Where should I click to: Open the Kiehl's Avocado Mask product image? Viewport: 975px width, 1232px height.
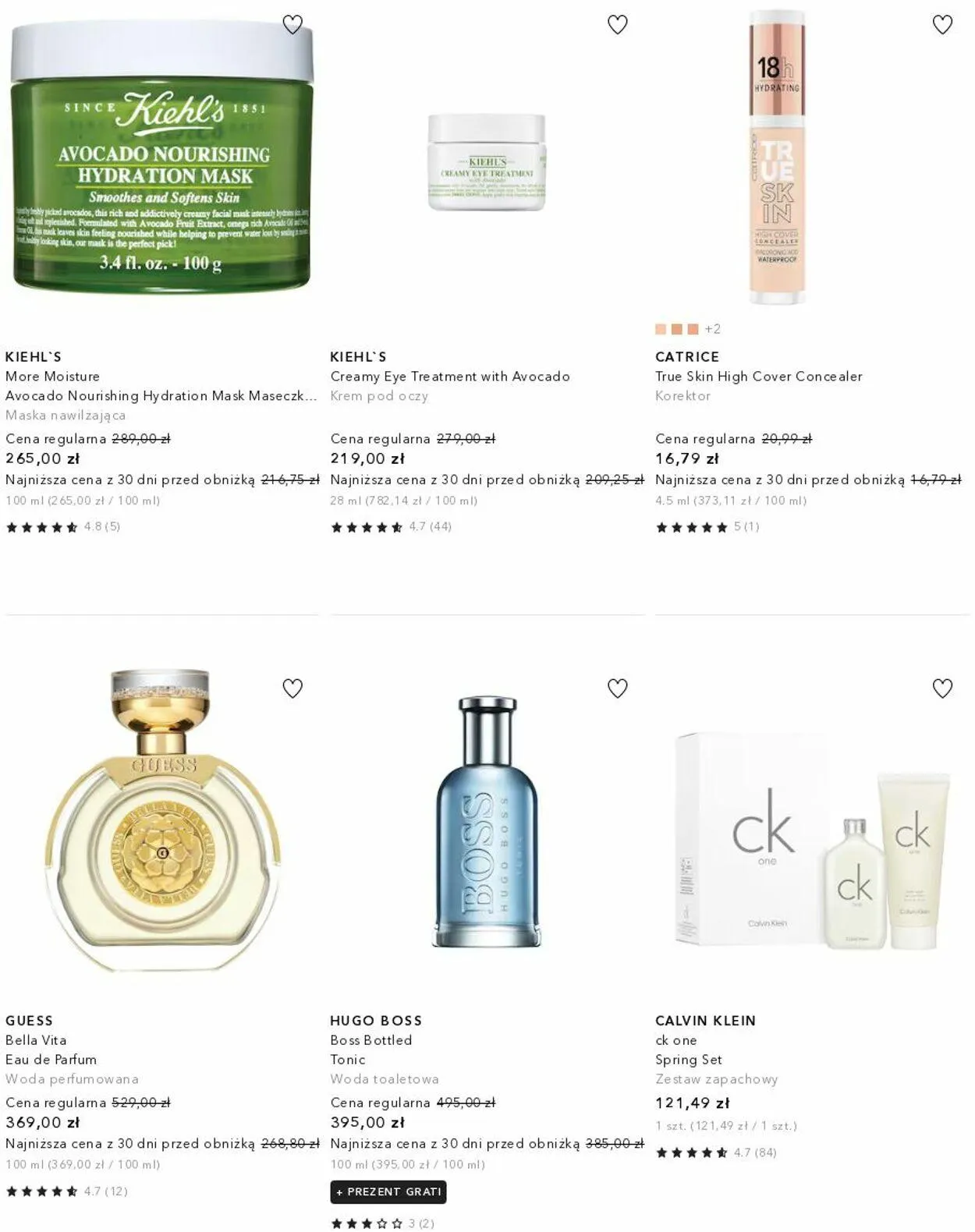pyautogui.click(x=161, y=156)
